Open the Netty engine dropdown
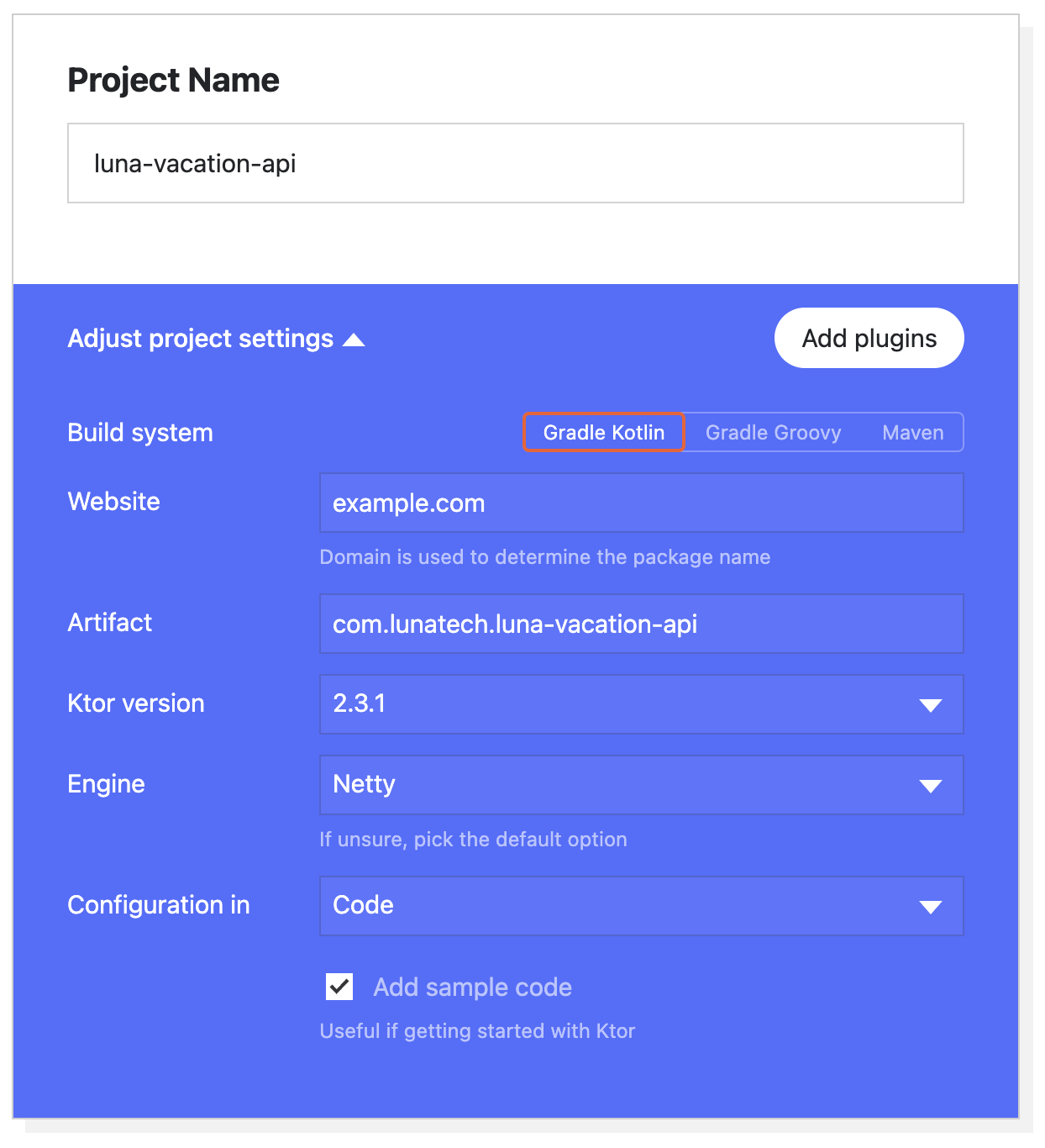The image size is (1045, 1148). (641, 785)
